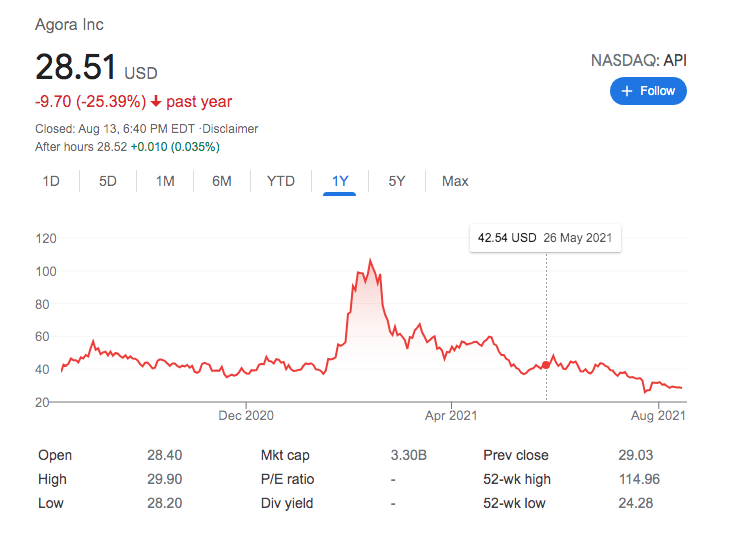This screenshot has width=733, height=545.
Task: Click the chart peak near 100
Action: click(370, 261)
